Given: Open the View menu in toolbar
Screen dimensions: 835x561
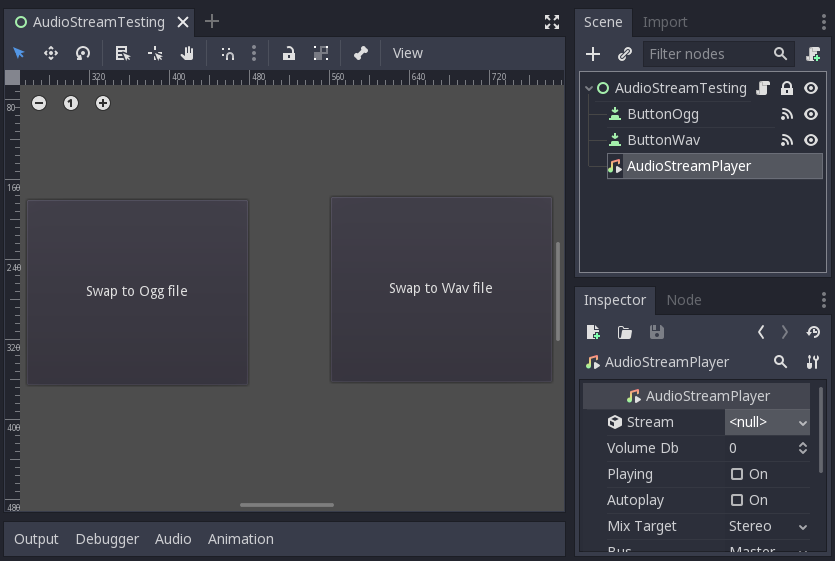Looking at the screenshot, I should (x=407, y=53).
